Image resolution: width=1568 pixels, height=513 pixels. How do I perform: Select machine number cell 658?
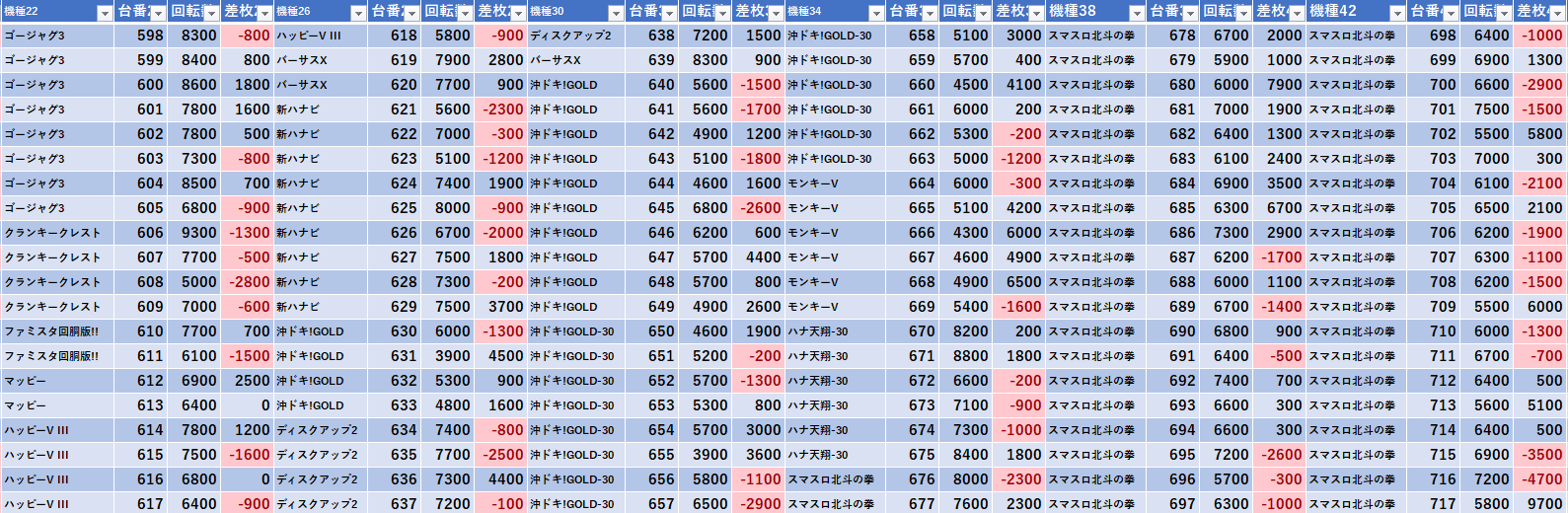(912, 36)
